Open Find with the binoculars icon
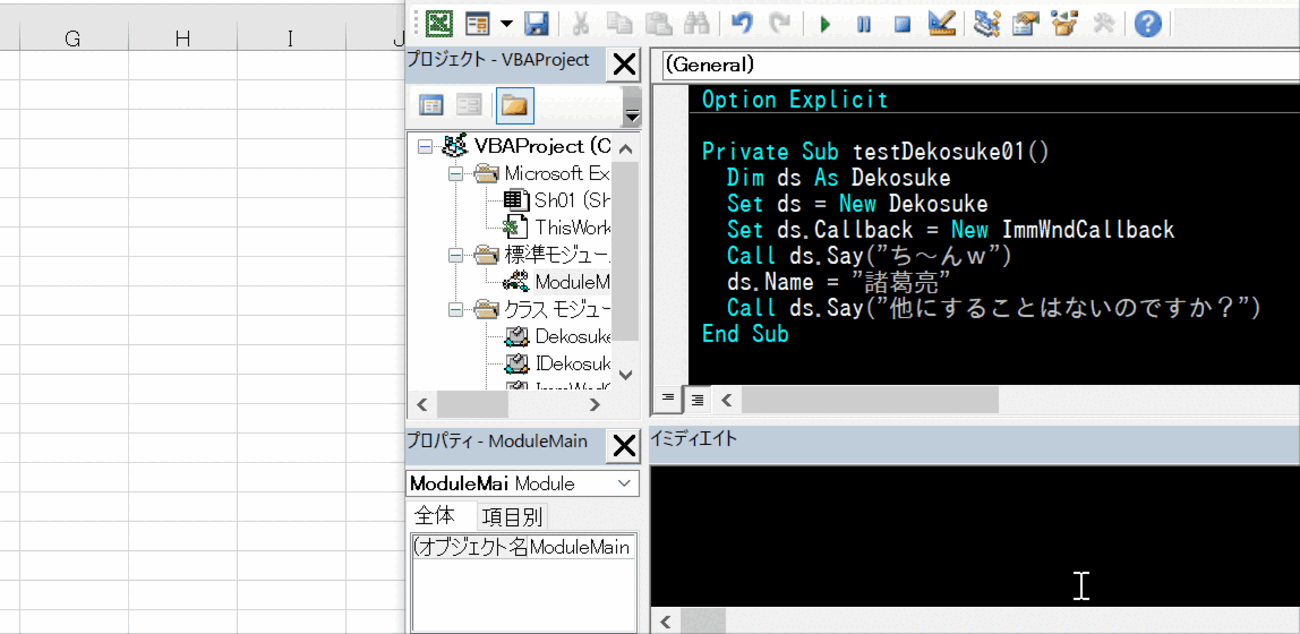This screenshot has width=1300, height=634. (x=697, y=23)
